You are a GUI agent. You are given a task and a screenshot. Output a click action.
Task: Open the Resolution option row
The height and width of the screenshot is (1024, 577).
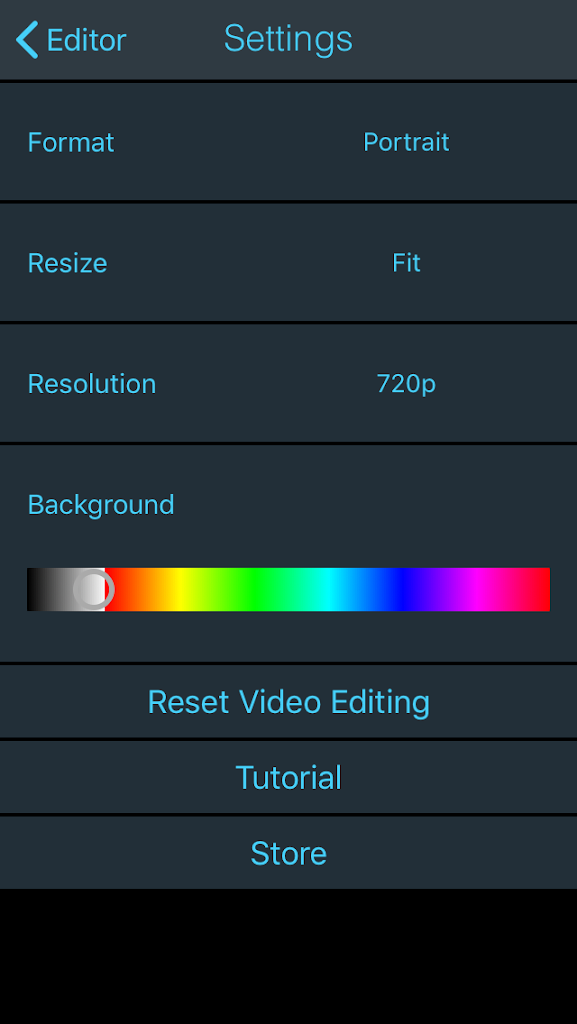point(288,383)
